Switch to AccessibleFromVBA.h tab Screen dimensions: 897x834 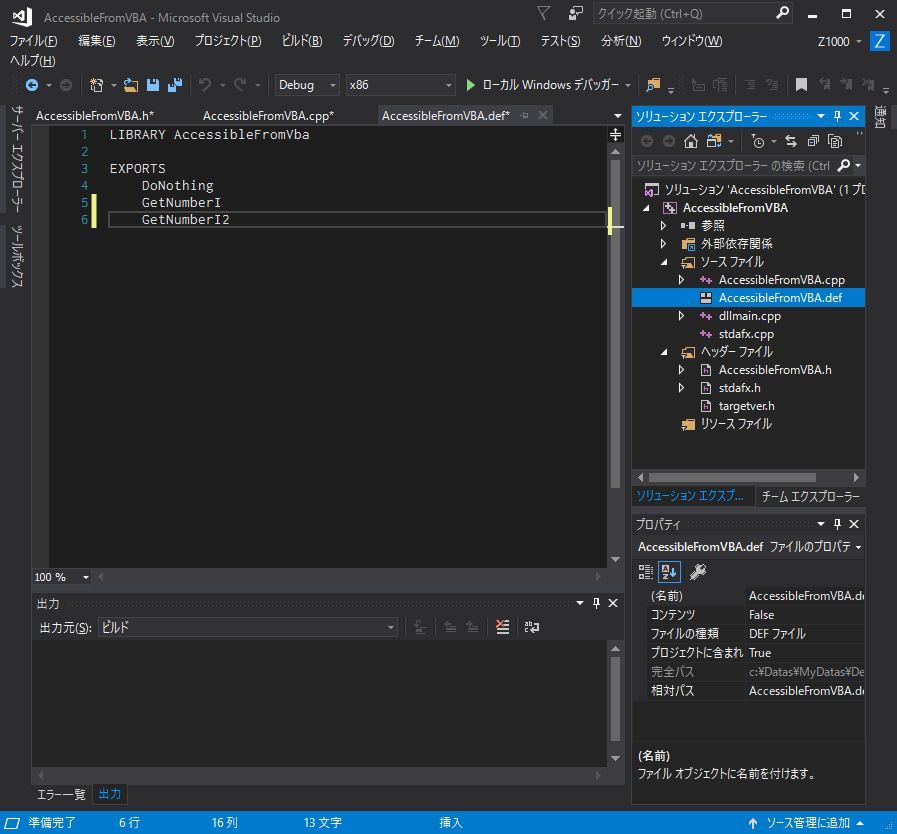(95, 116)
